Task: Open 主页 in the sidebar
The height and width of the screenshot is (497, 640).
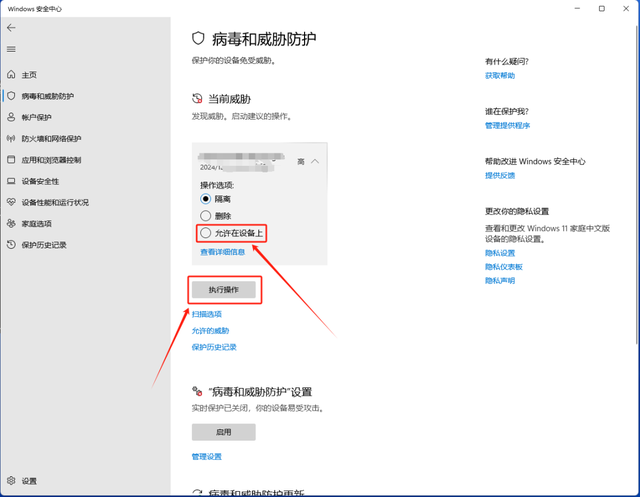Action: point(29,75)
